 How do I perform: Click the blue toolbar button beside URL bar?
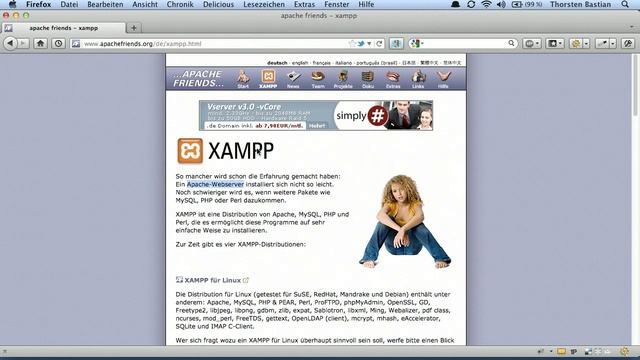click(x=396, y=43)
